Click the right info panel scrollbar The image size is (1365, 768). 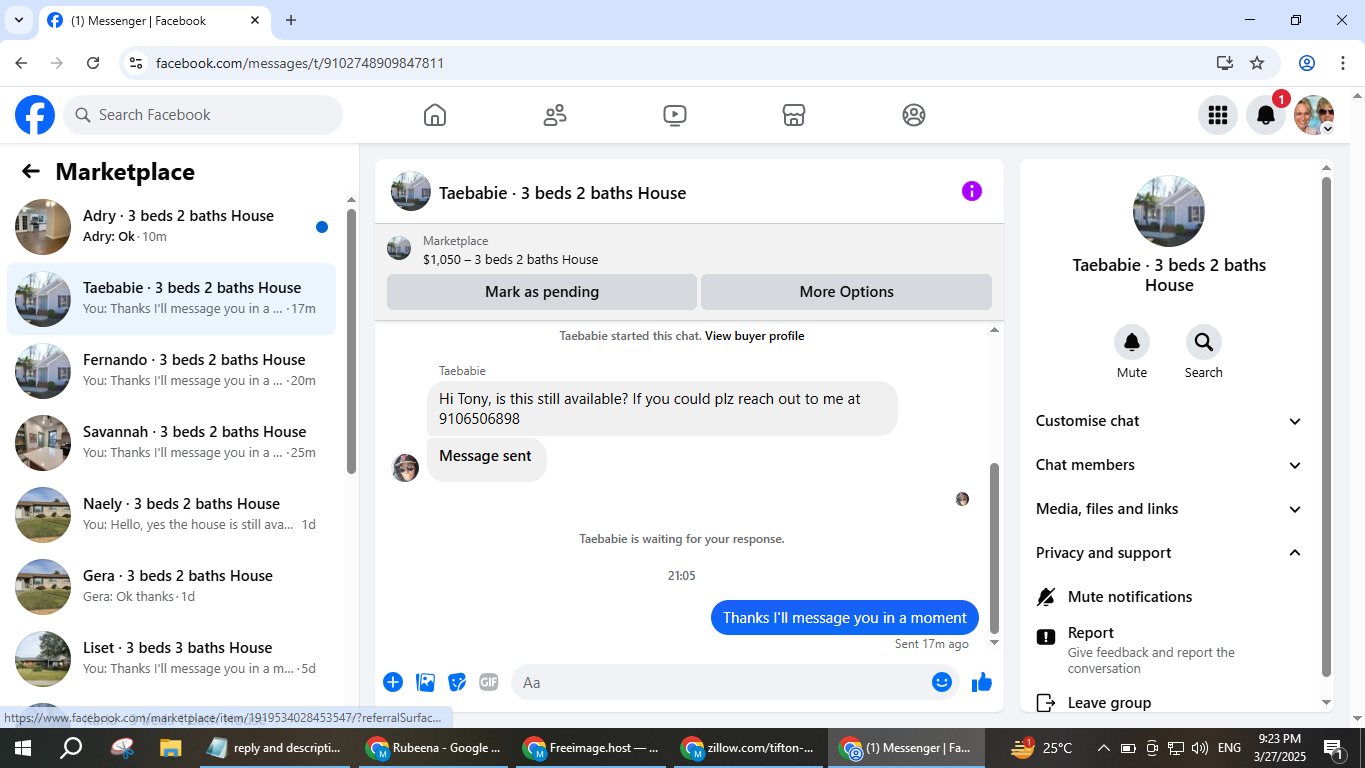pos(1327,427)
